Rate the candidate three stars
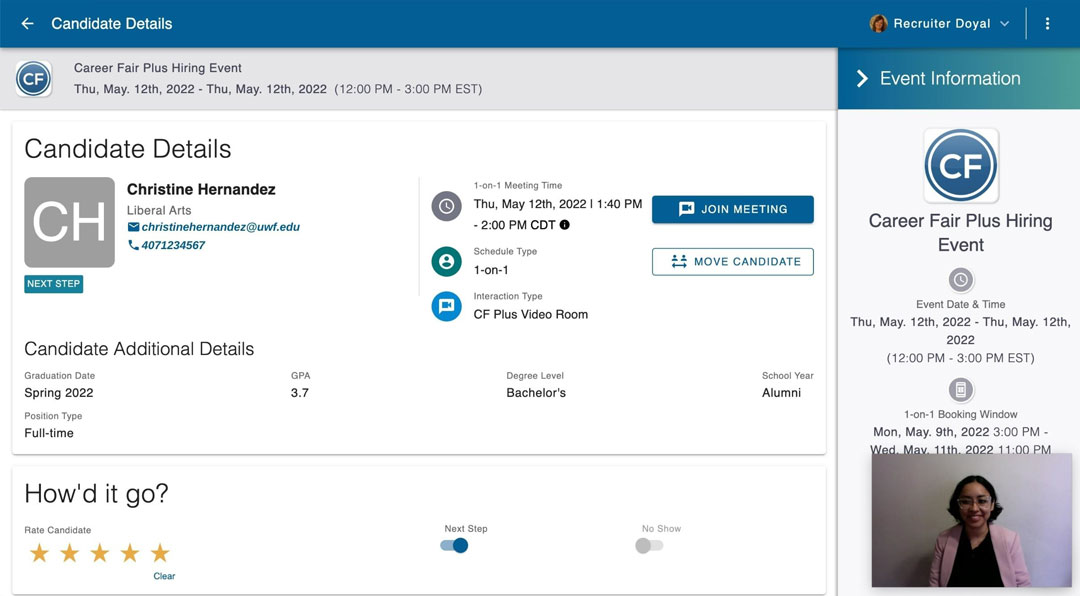The width and height of the screenshot is (1080, 596). (100, 553)
